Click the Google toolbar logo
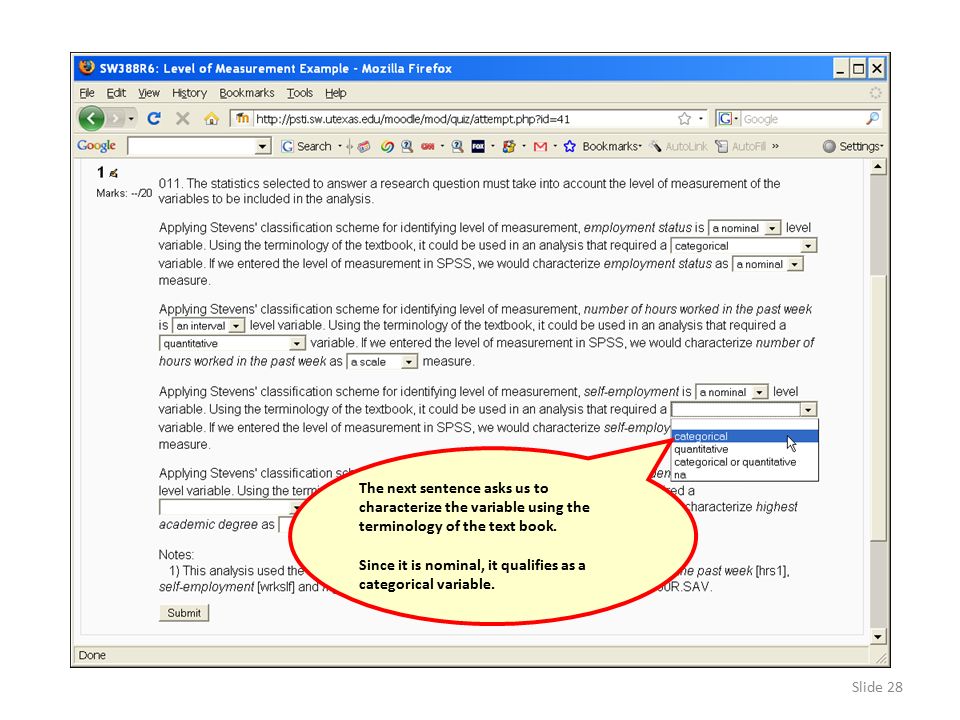Image resolution: width=960 pixels, height=720 pixels. point(96,146)
